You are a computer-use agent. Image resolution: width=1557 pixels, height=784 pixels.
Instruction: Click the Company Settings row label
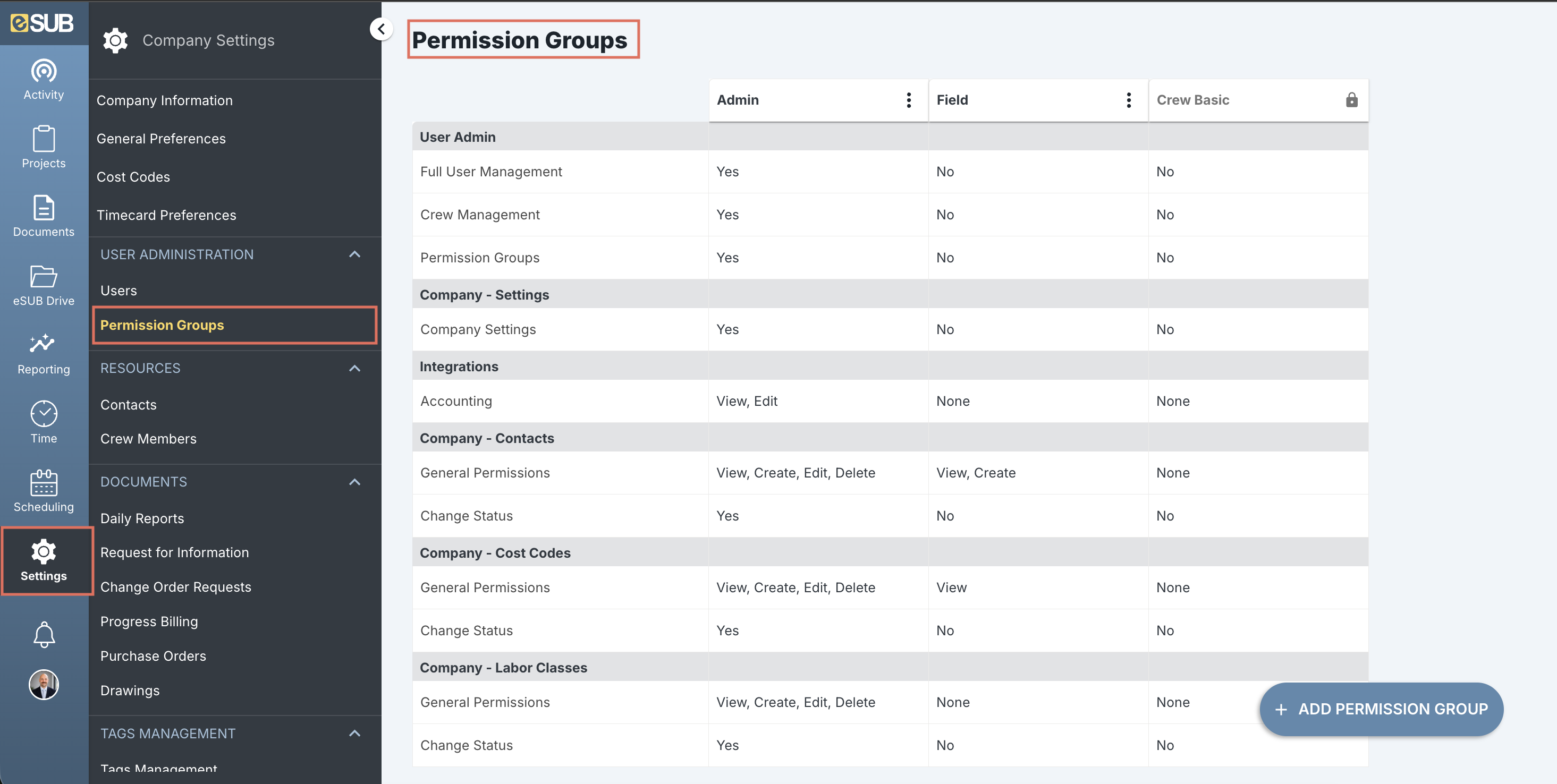click(478, 329)
